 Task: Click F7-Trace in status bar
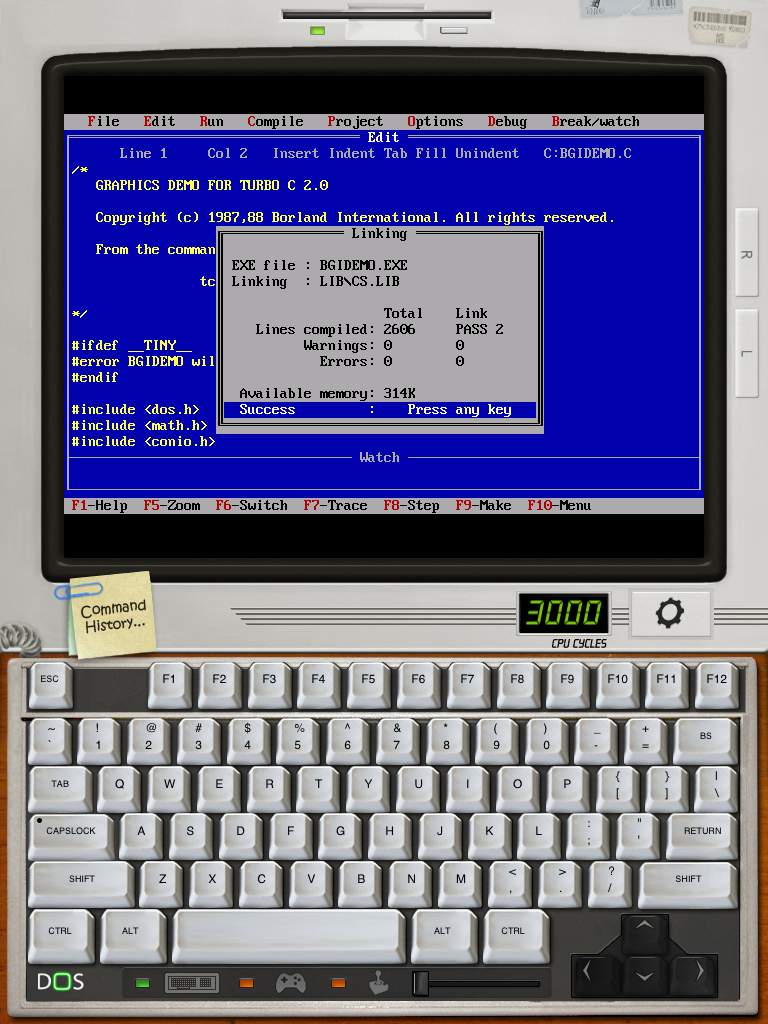tap(335, 505)
